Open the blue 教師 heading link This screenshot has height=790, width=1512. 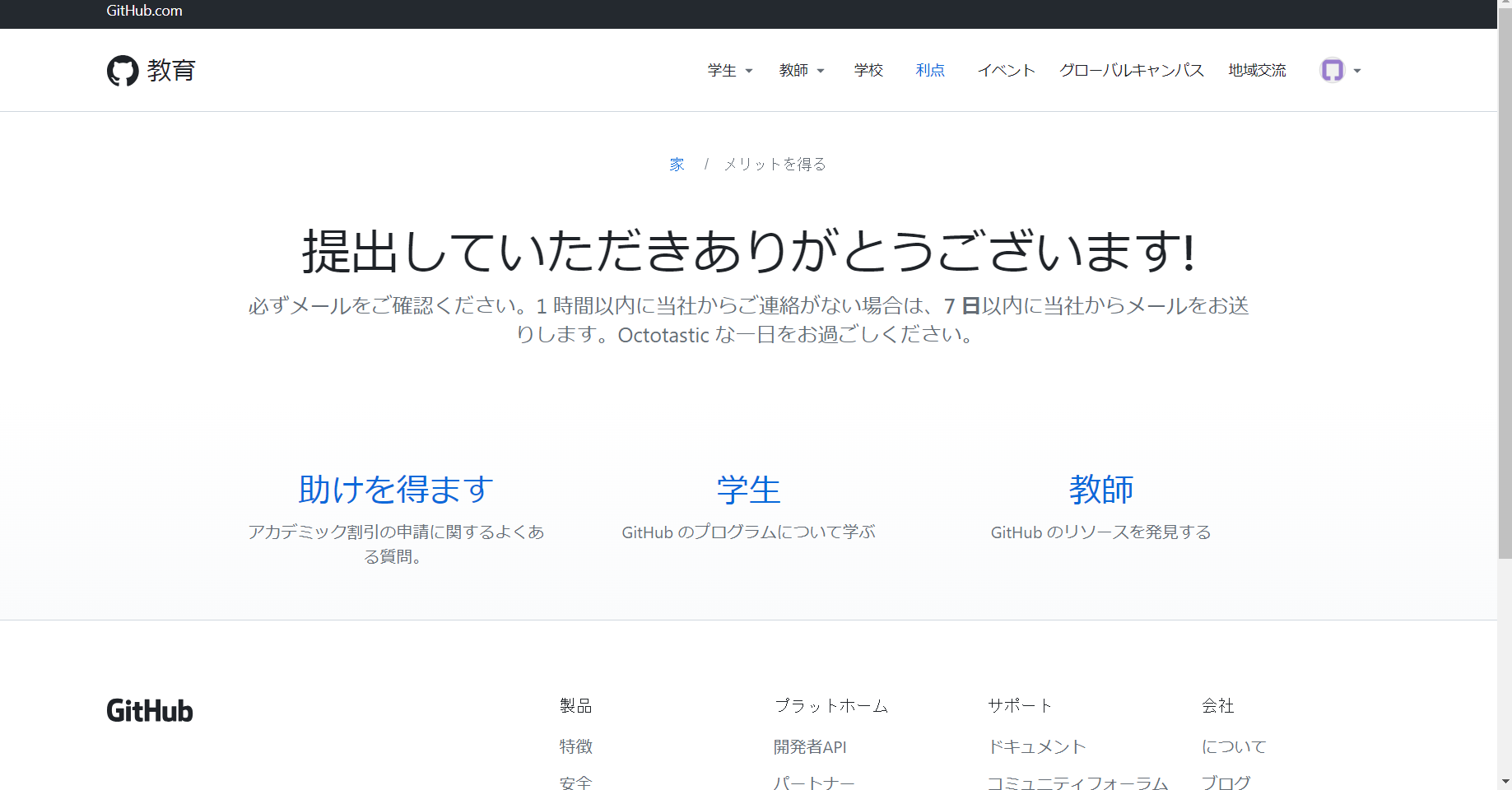tap(1101, 490)
